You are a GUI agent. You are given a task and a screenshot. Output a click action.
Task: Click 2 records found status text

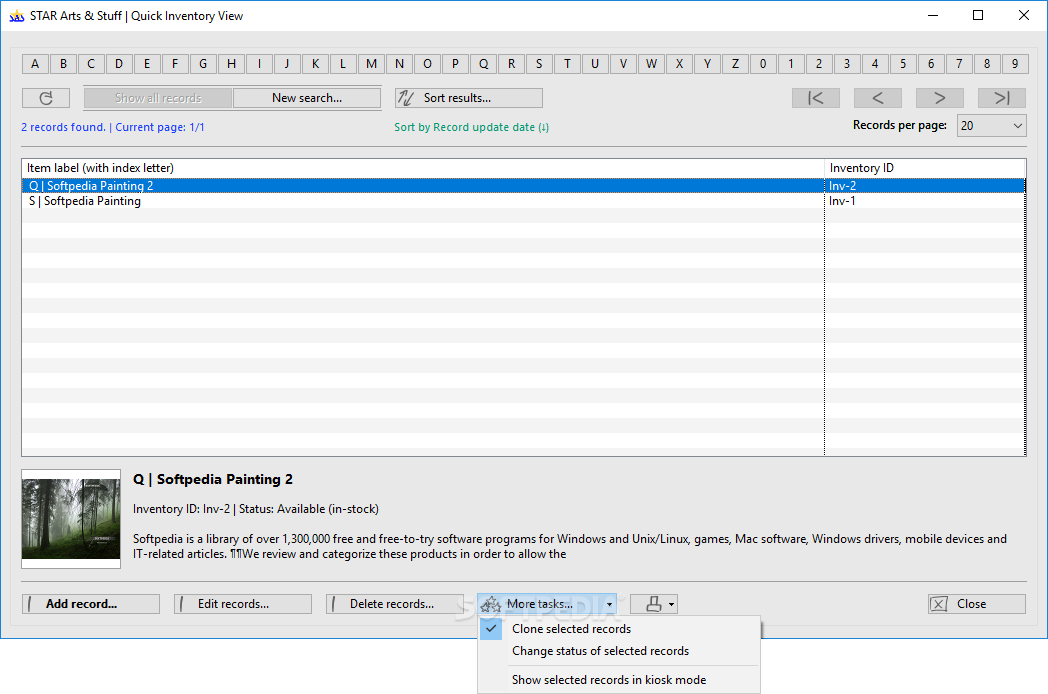[x=63, y=127]
